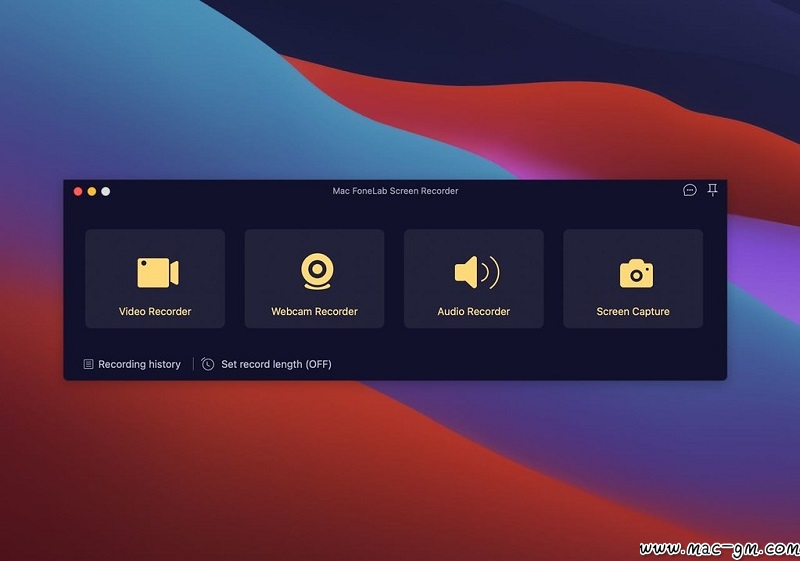The width and height of the screenshot is (800, 561).
Task: Launch the Webcam Recorder
Action: click(x=314, y=278)
